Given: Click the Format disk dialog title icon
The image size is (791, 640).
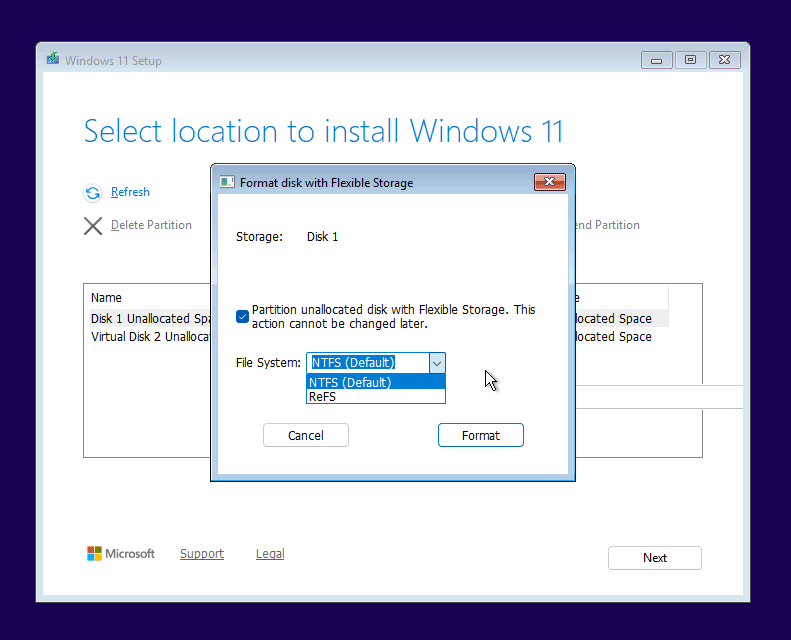Looking at the screenshot, I should pyautogui.click(x=228, y=183).
